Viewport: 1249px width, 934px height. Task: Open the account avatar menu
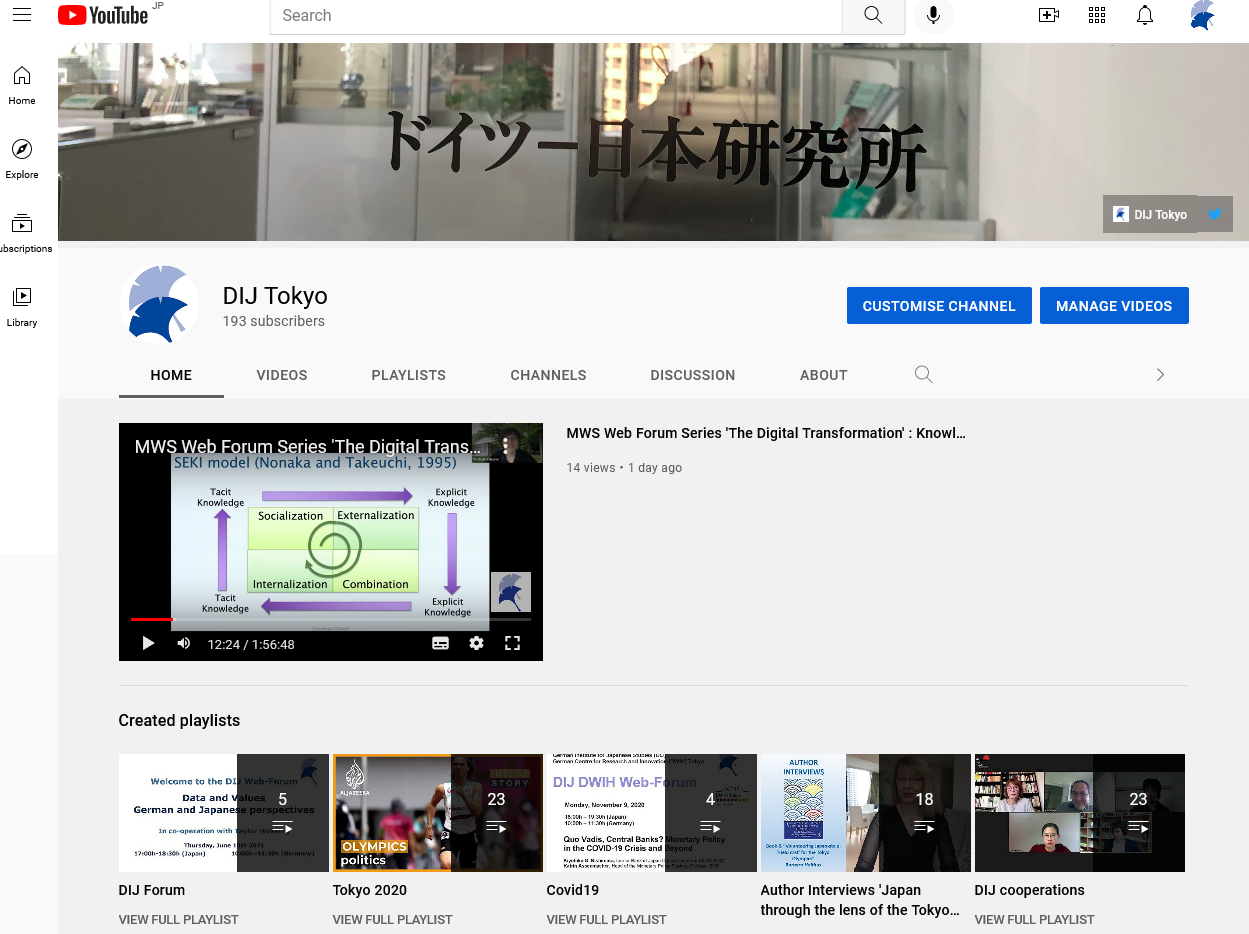(x=1202, y=15)
